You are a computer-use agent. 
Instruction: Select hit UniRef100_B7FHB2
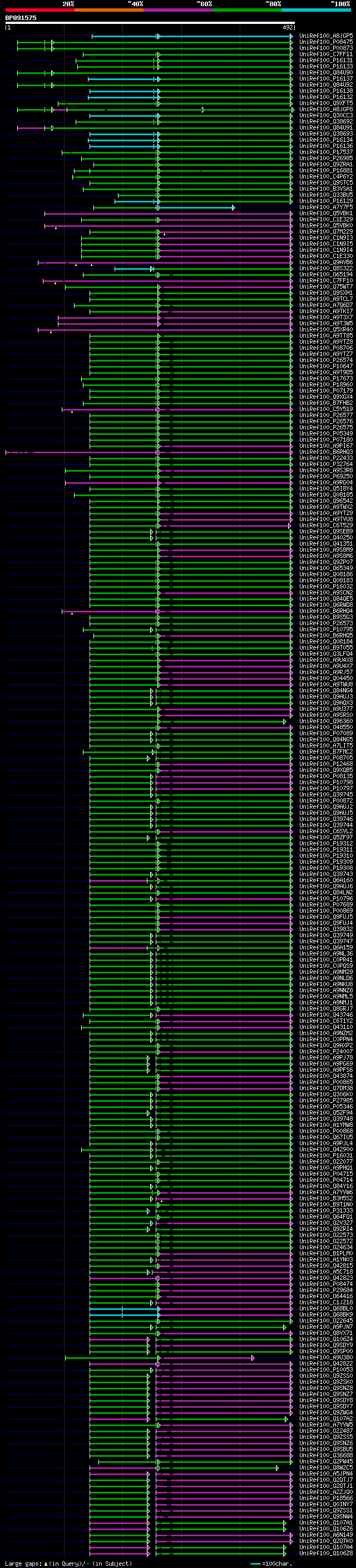coord(325,403)
